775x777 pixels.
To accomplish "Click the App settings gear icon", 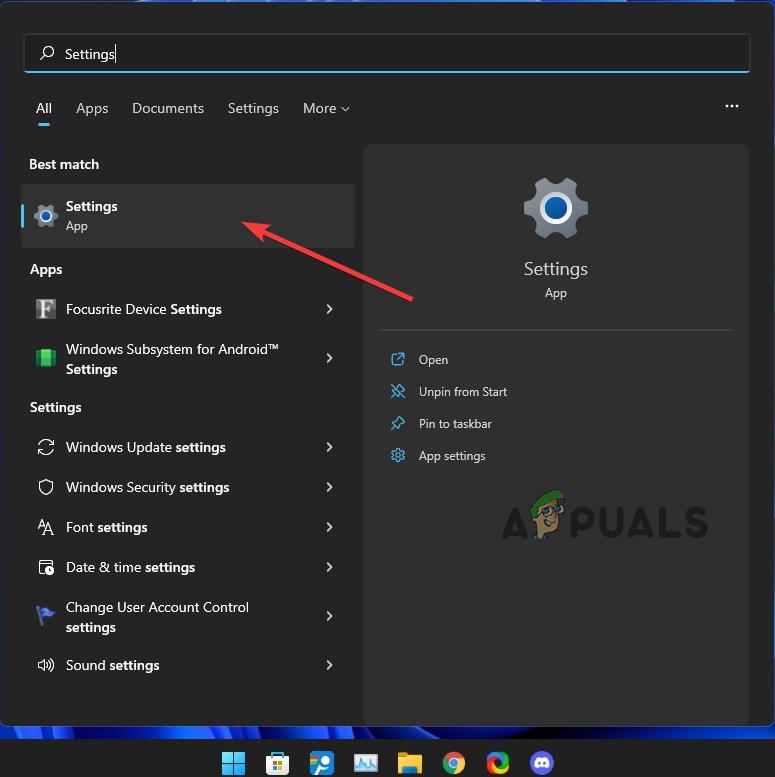I will [398, 455].
